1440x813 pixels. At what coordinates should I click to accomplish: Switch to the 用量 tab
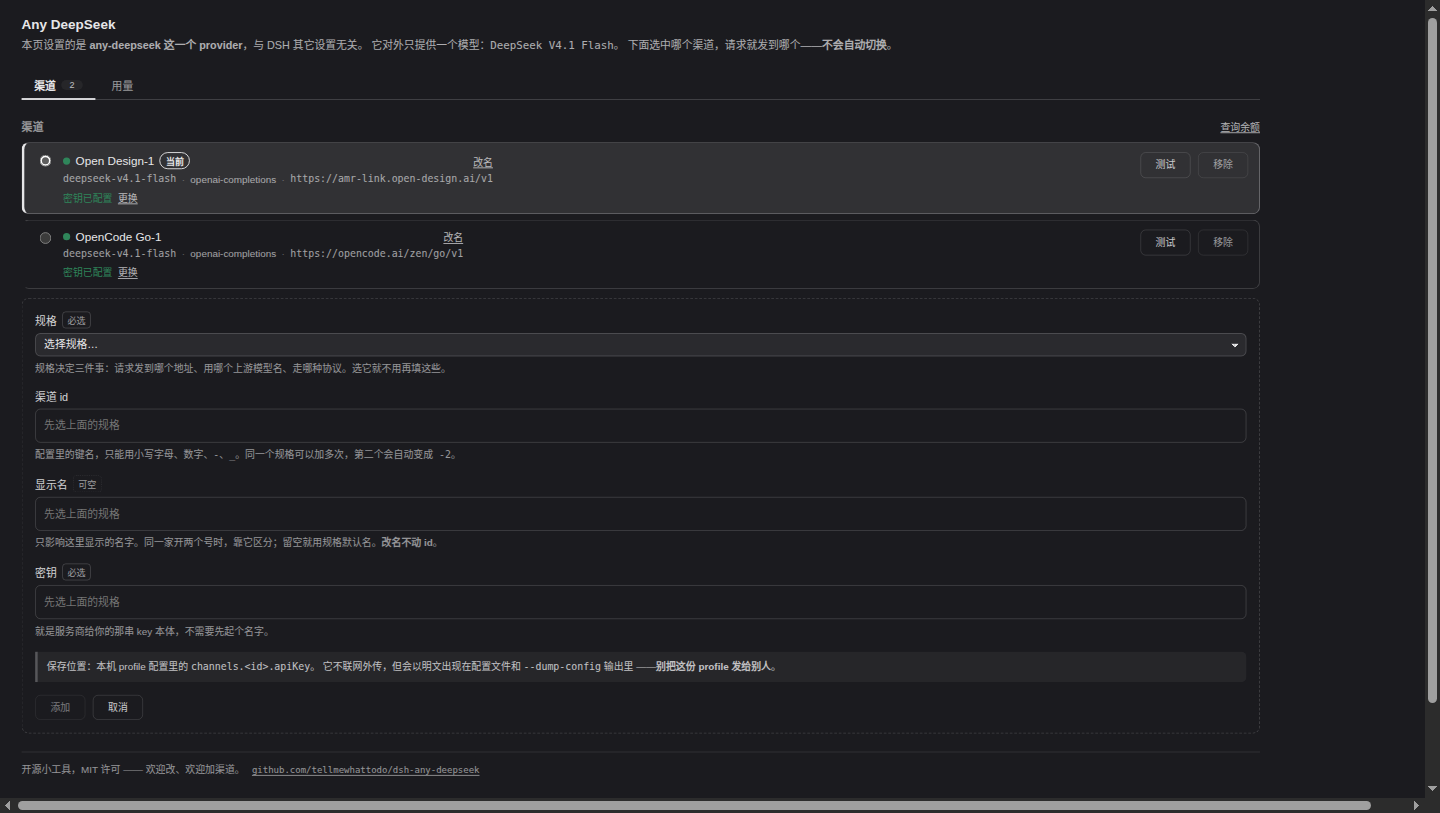click(x=122, y=86)
